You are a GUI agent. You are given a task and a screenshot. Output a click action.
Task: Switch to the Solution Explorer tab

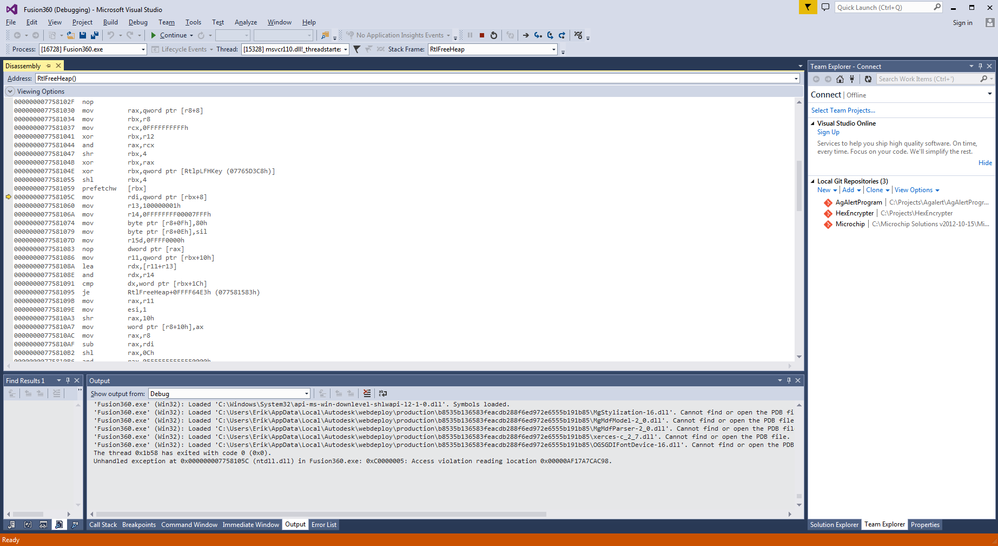(x=834, y=525)
